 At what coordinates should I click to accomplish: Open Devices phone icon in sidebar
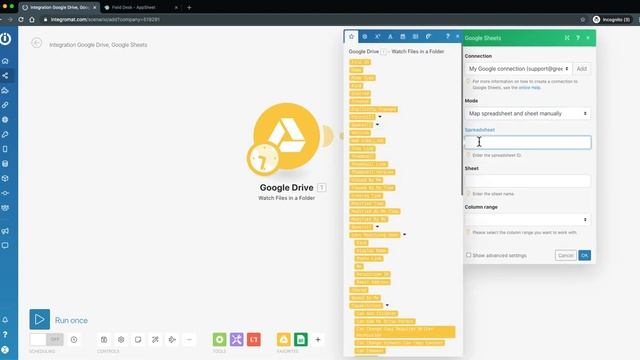5,149
